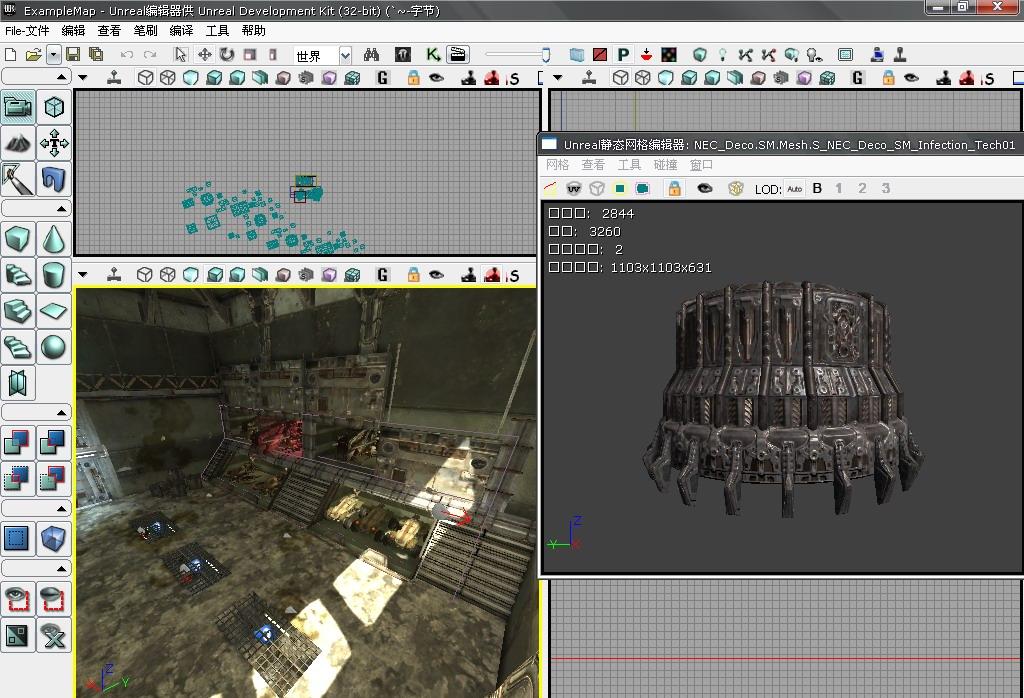Viewport: 1024px width, 698px height.
Task: Open the 编译 menu
Action: (181, 31)
